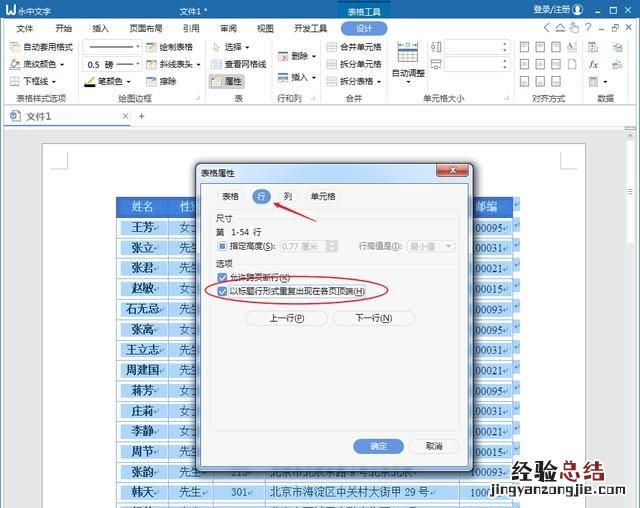This screenshot has height=508, width=640.
Task: Expand the Bottom Border dropdown arrow
Action: tap(54, 82)
